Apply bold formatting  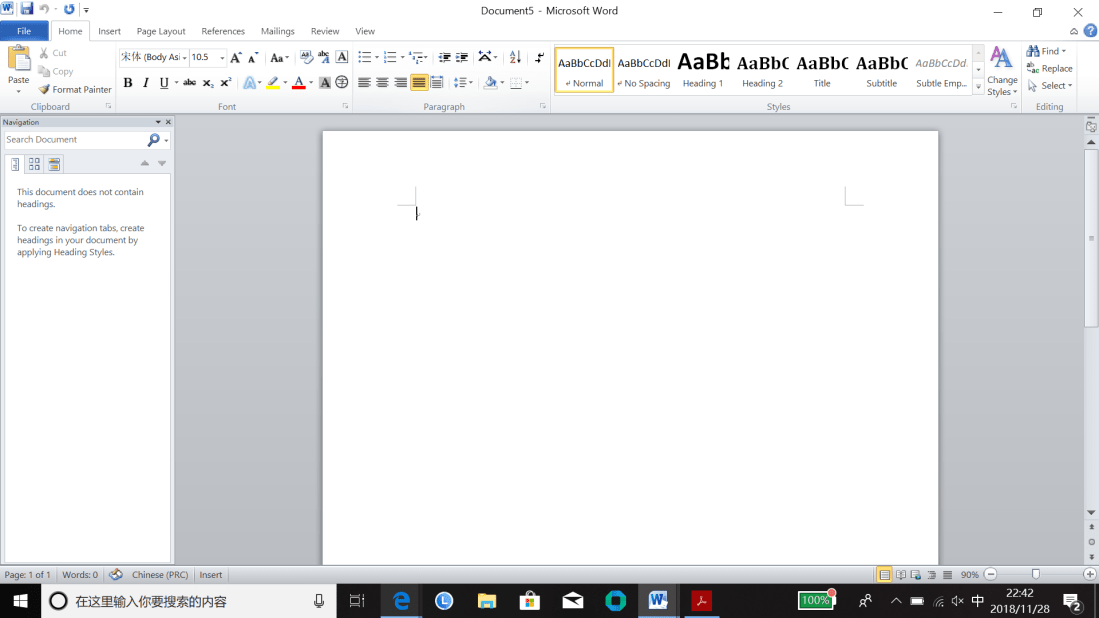click(128, 82)
